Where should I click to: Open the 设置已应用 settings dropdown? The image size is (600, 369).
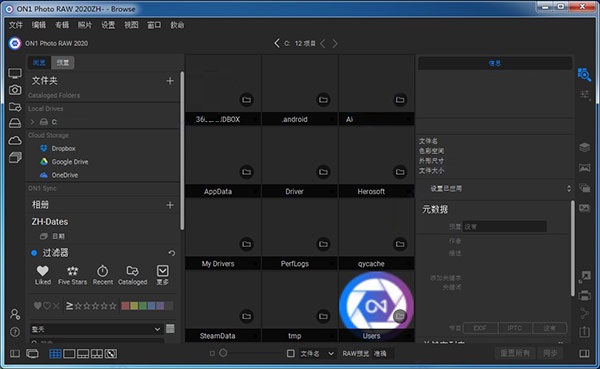(500, 188)
